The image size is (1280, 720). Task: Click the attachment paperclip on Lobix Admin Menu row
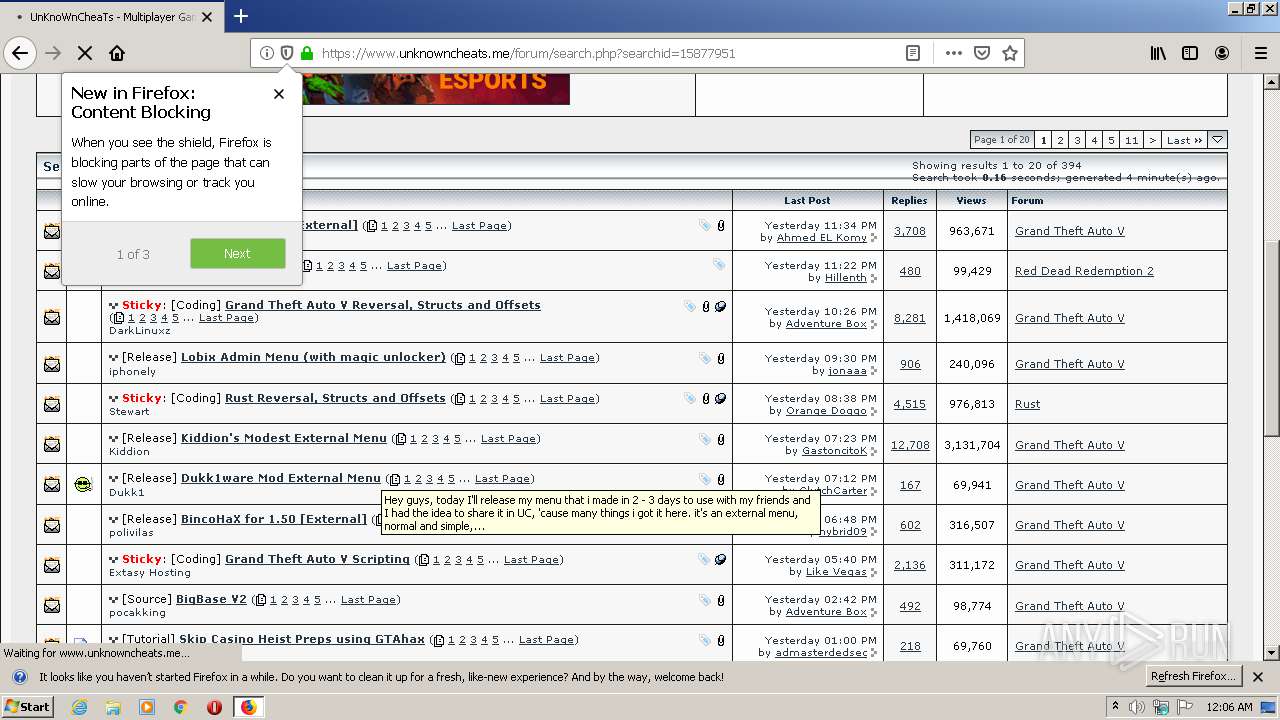coord(720,358)
